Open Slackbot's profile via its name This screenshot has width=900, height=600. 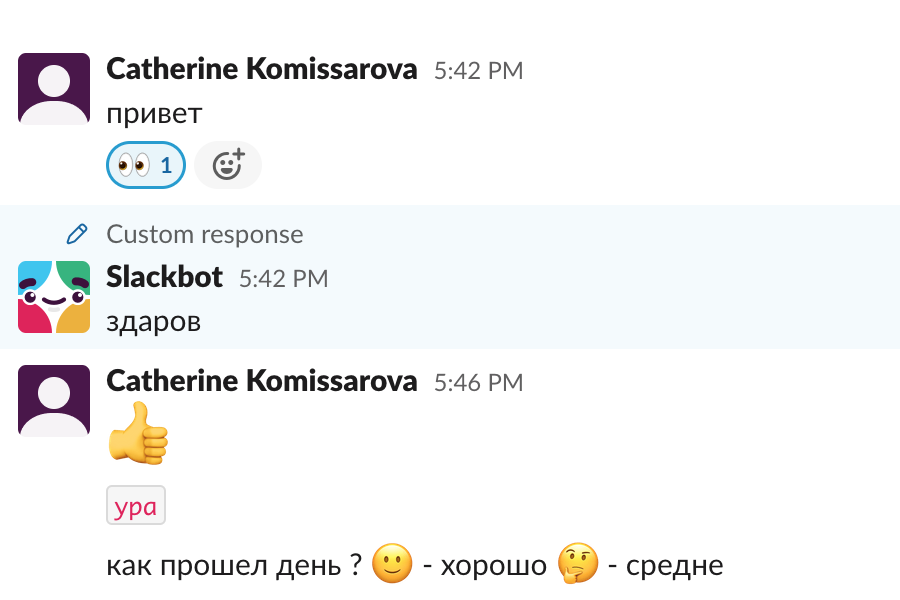click(164, 277)
